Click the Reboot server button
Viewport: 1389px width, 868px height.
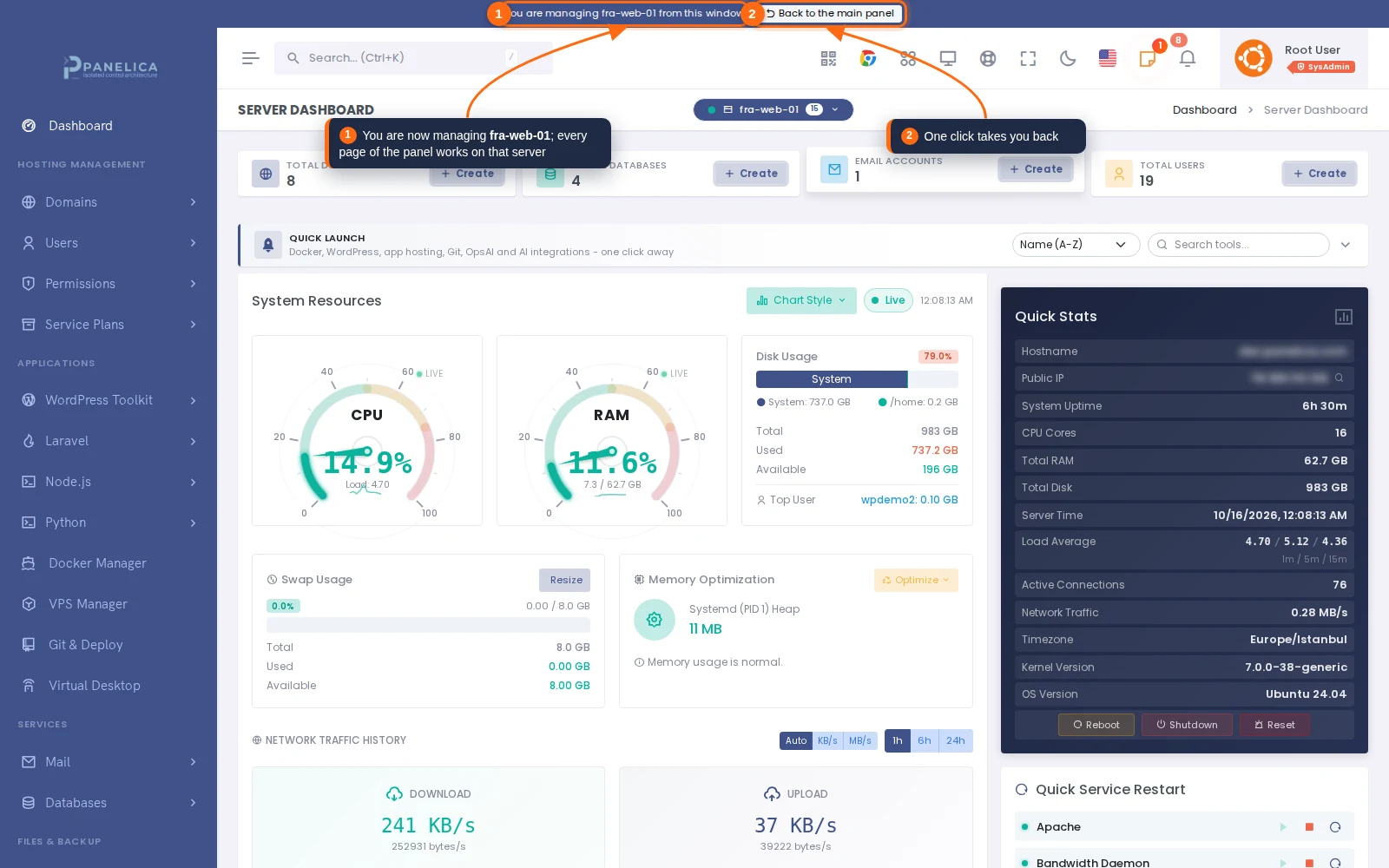1096,725
